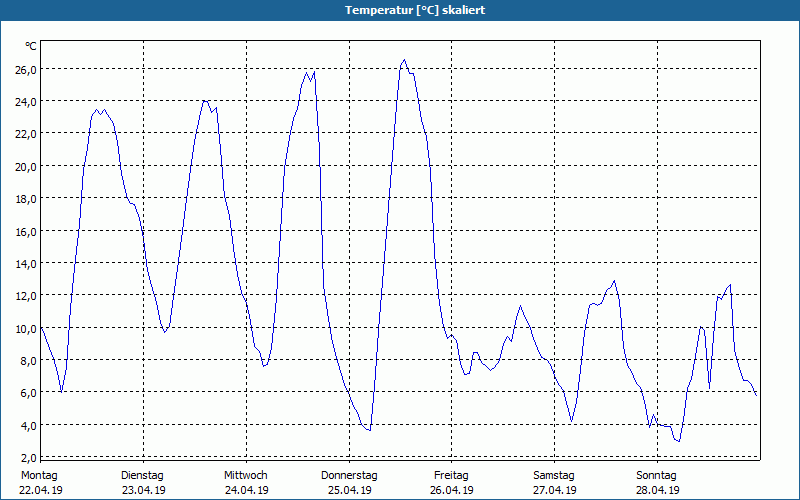Click the 16,0 y-axis value
This screenshot has width=800, height=500.
26,232
